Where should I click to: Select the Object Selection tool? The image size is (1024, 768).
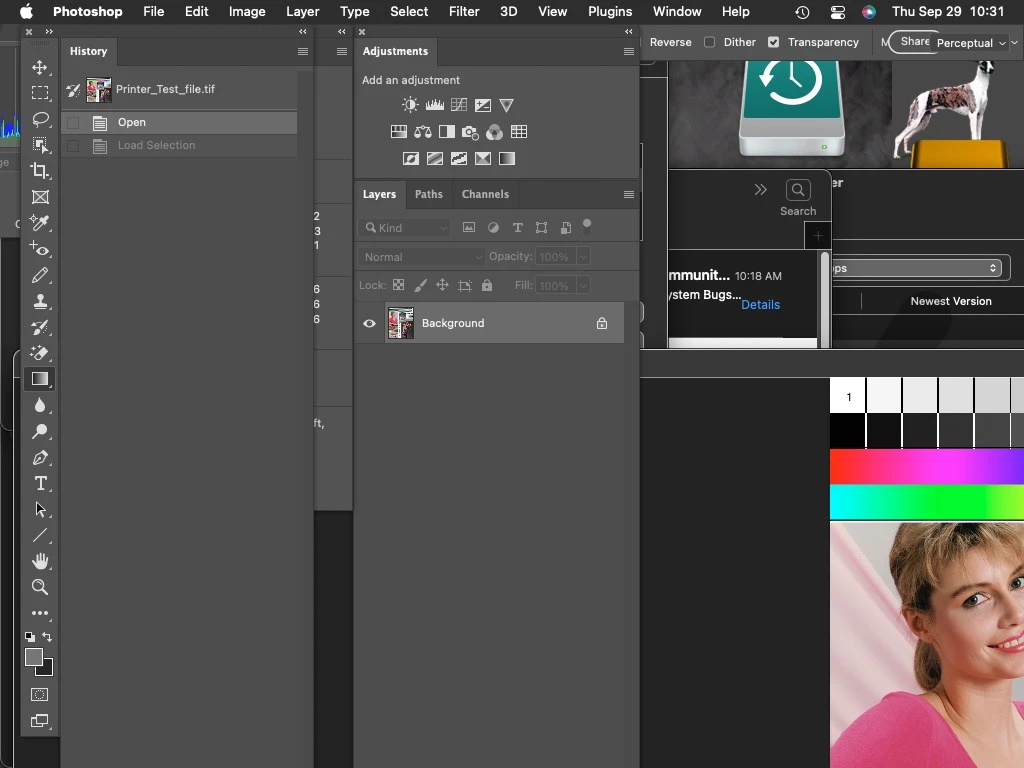tap(40, 145)
